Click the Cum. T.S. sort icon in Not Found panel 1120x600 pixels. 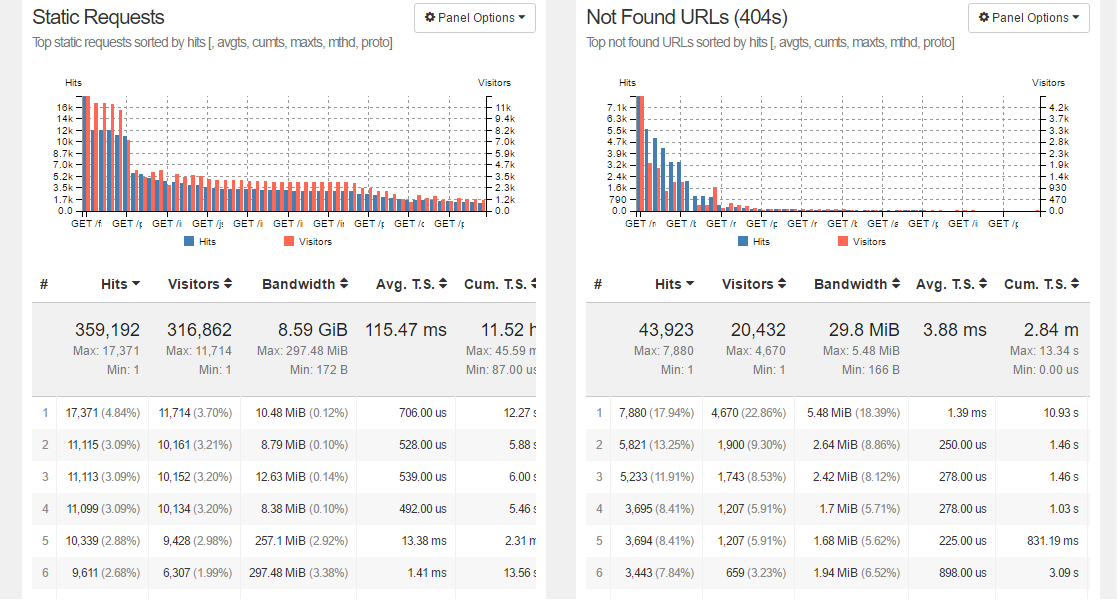1075,283
